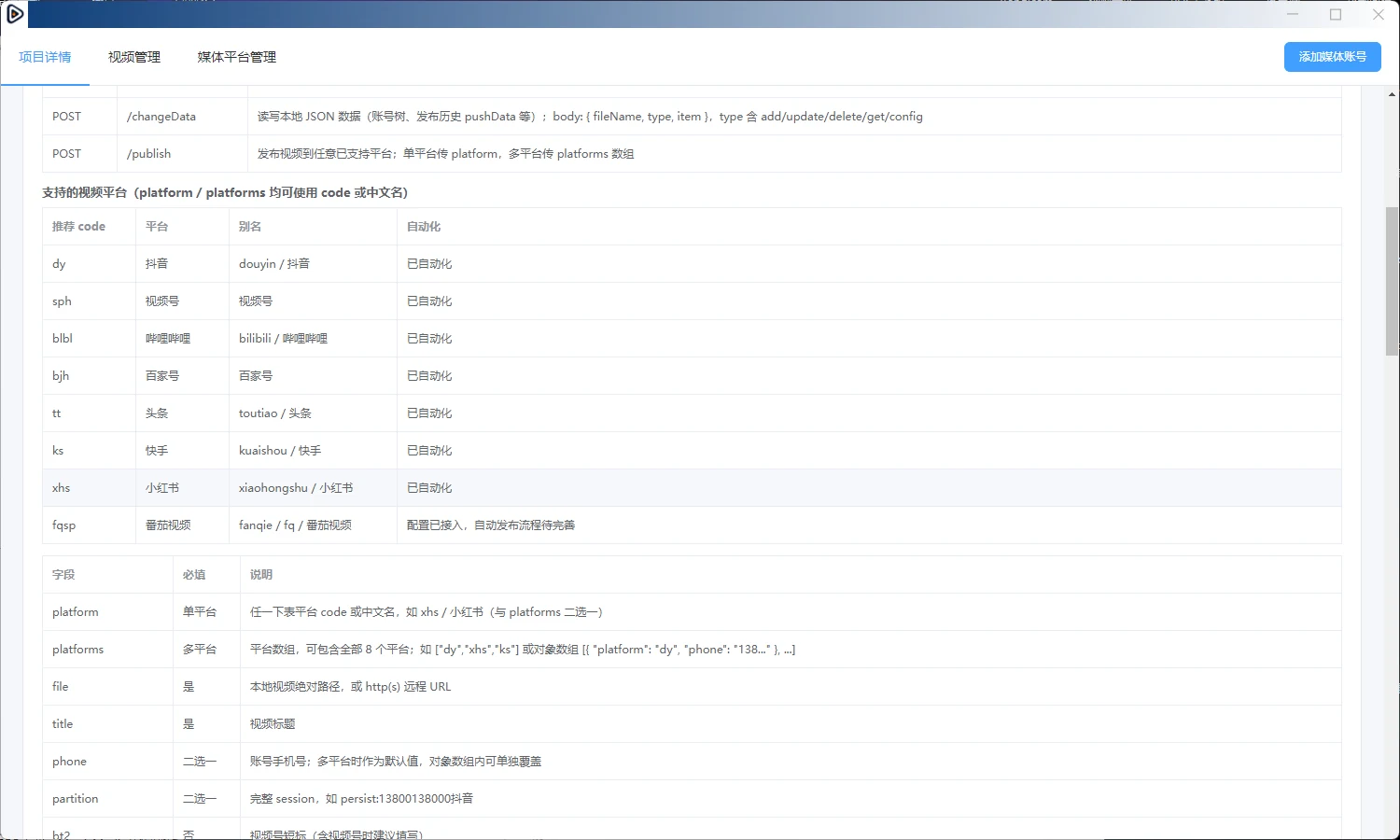Click the 配置已接入 status text for fqsp

click(x=491, y=525)
